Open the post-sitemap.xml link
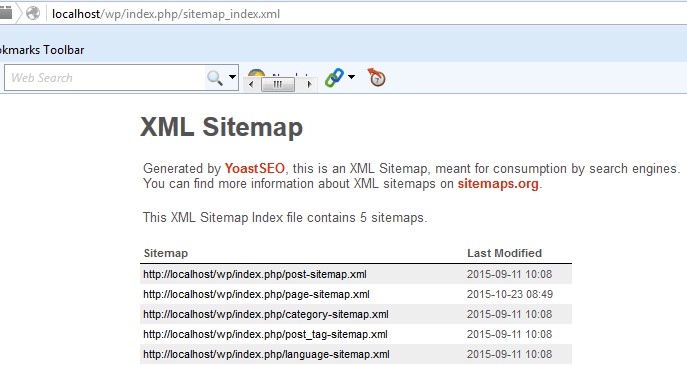This screenshot has height=365, width=687. point(255,274)
